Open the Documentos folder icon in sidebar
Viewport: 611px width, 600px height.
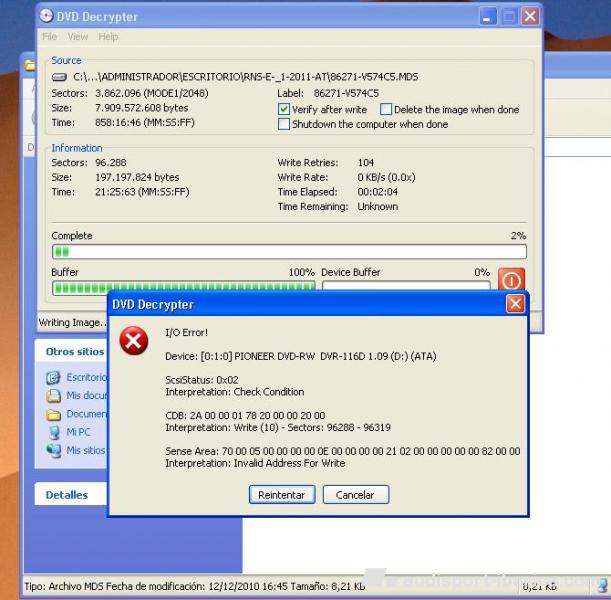(53, 415)
